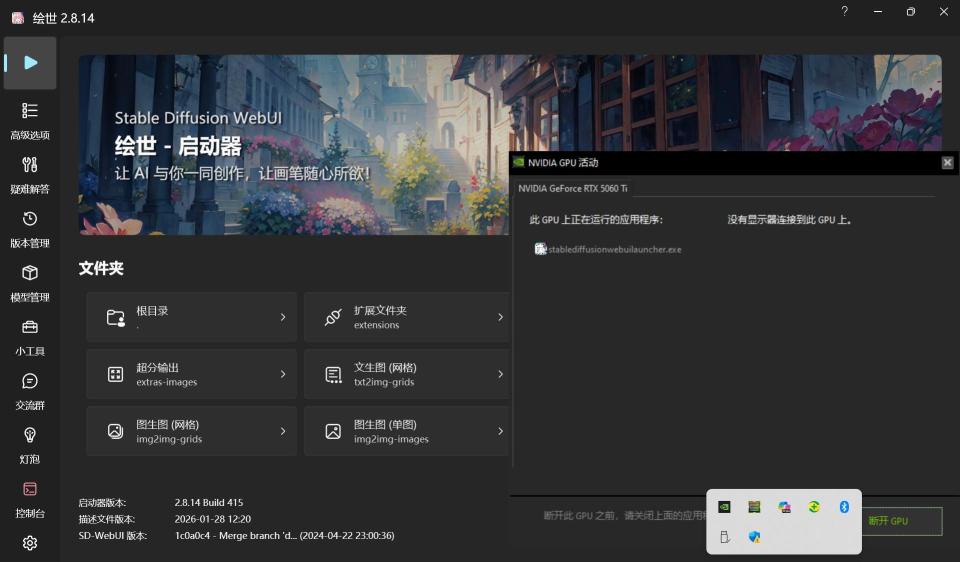960x562 pixels.
Task: Click the 2026-01-28 12:20 description date
Action: (x=212, y=519)
